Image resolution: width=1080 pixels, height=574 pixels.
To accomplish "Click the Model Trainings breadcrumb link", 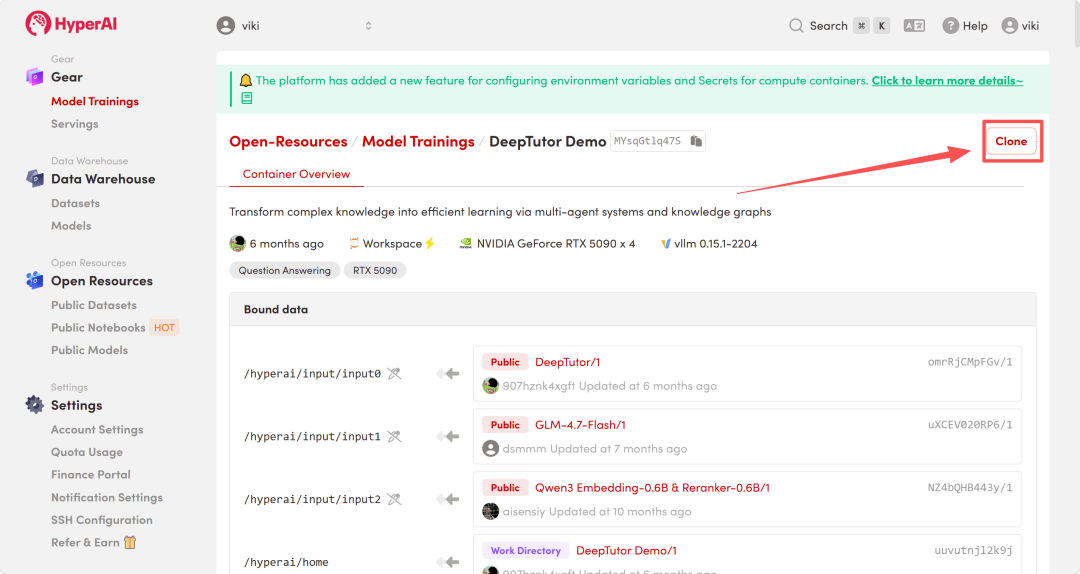I will (418, 141).
